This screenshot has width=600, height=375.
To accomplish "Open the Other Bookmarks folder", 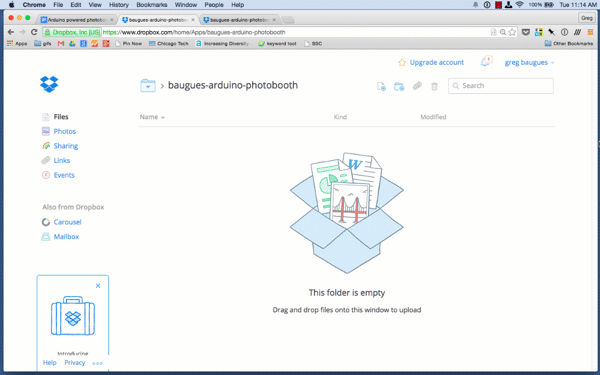I will coord(569,44).
